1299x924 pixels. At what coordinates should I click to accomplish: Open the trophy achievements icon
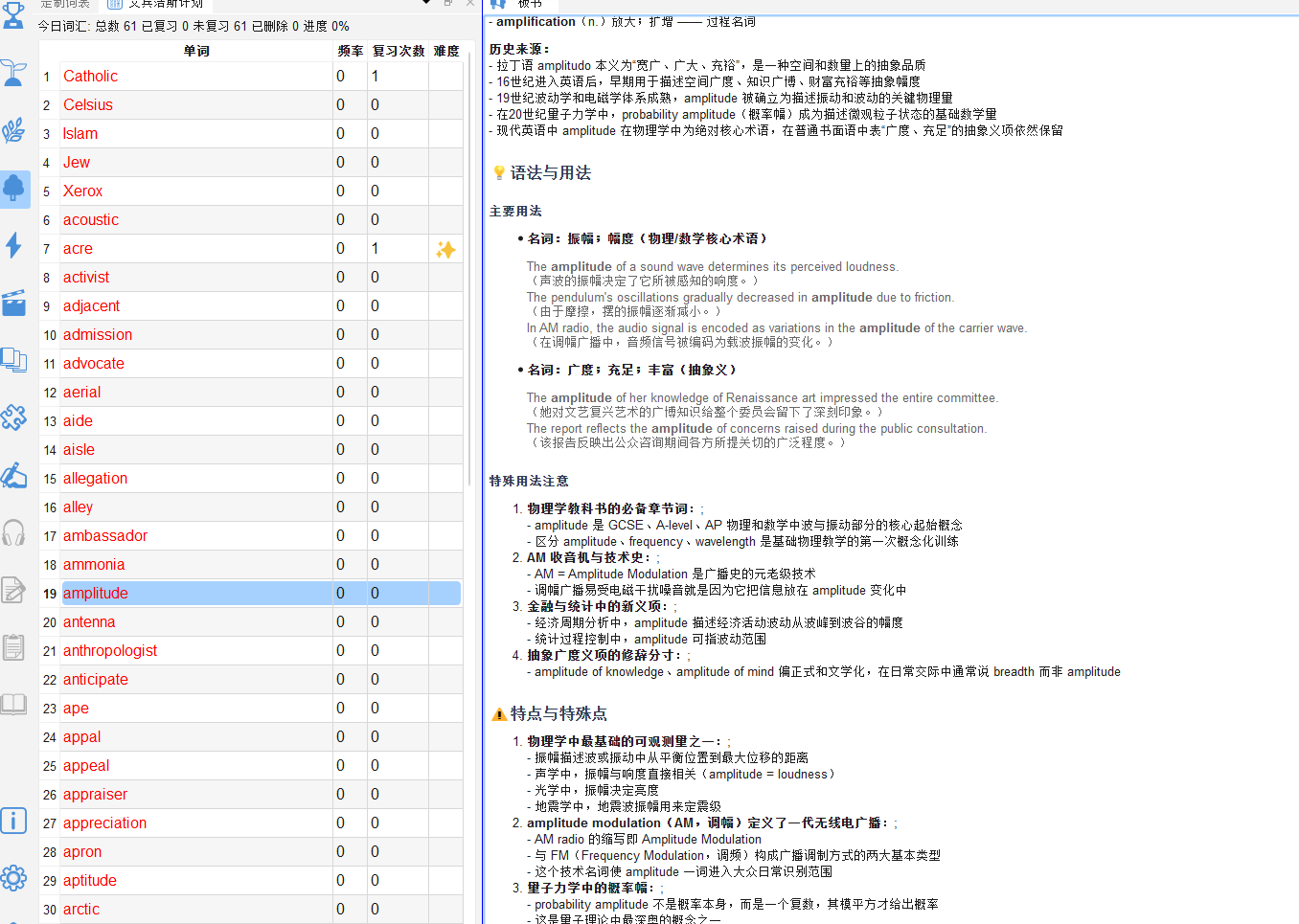point(13,14)
